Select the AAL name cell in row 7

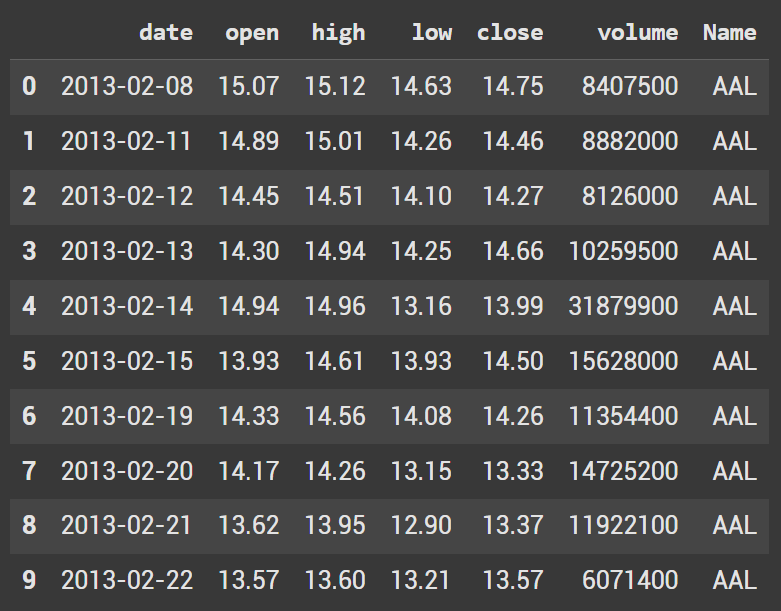[x=735, y=469]
